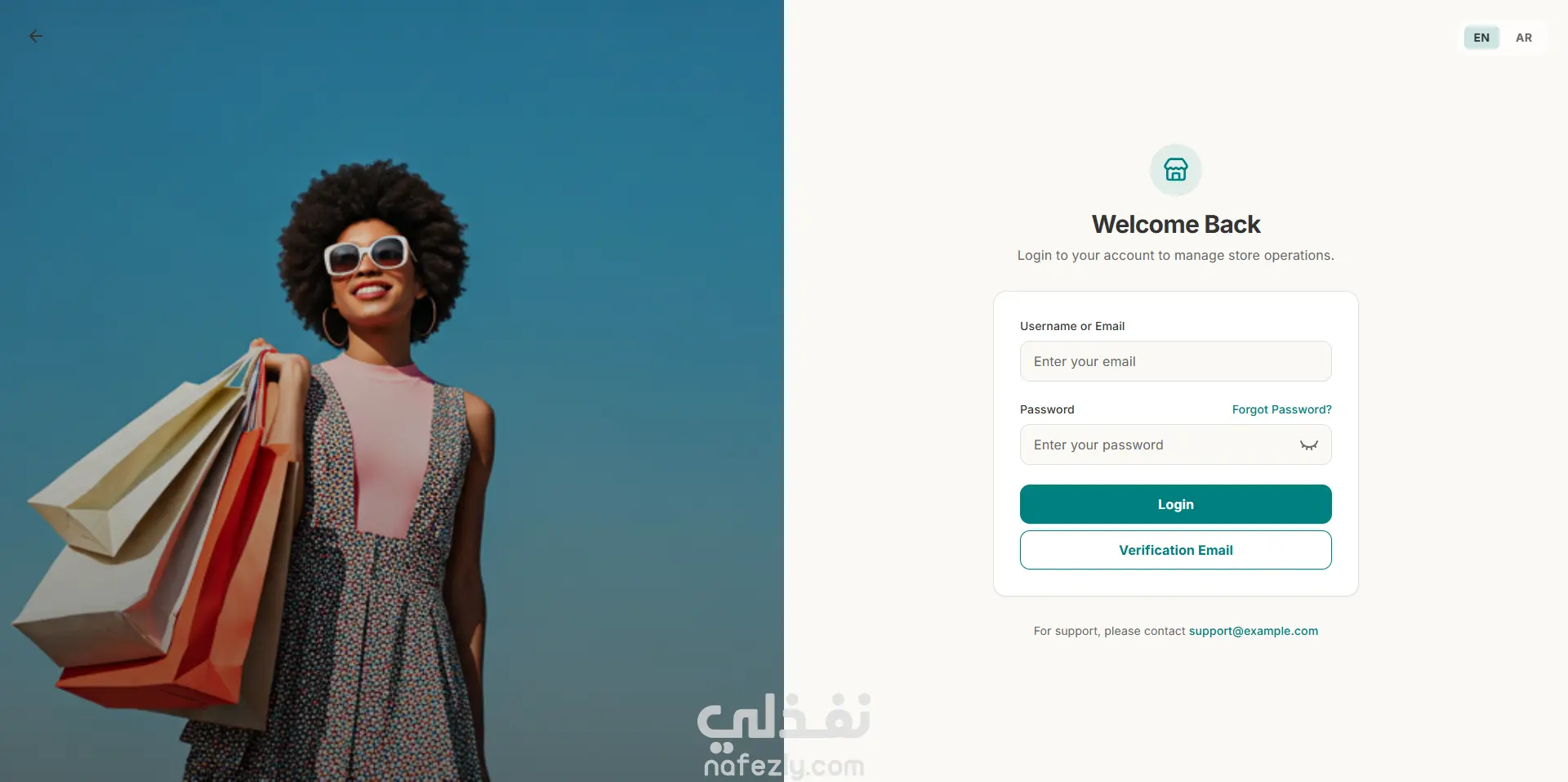Click the Login button

point(1175,504)
